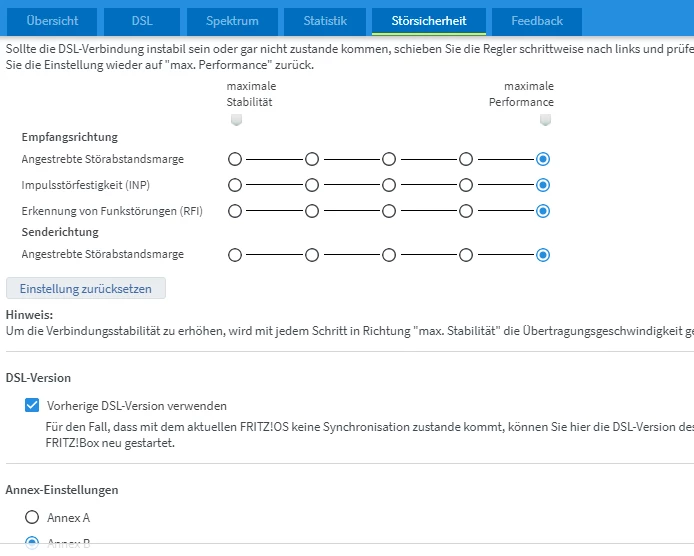The height and width of the screenshot is (556, 694).
Task: Open the Spektrum tab
Action: tap(232, 21)
